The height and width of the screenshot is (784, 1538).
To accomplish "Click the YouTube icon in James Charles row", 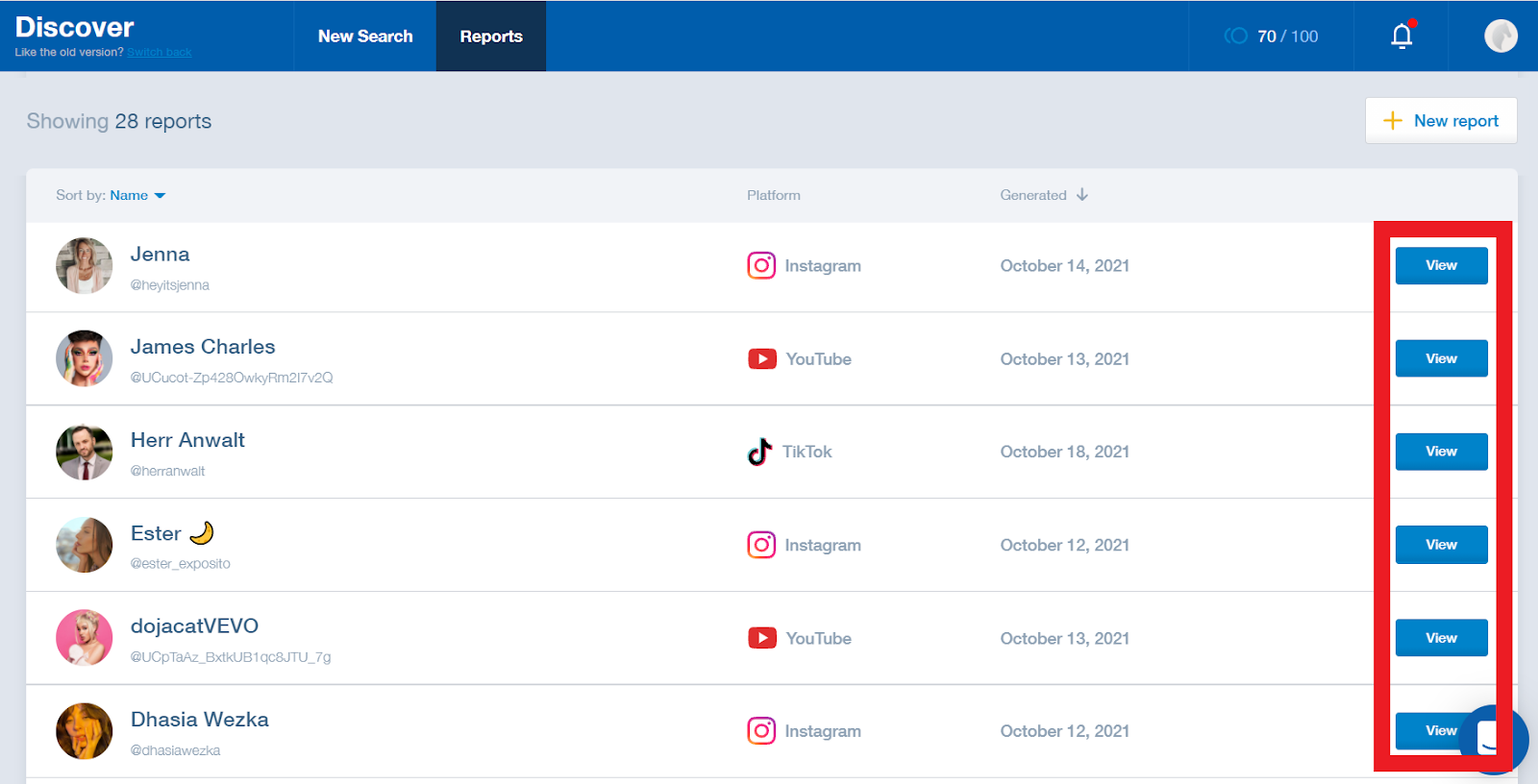I will [x=762, y=358].
